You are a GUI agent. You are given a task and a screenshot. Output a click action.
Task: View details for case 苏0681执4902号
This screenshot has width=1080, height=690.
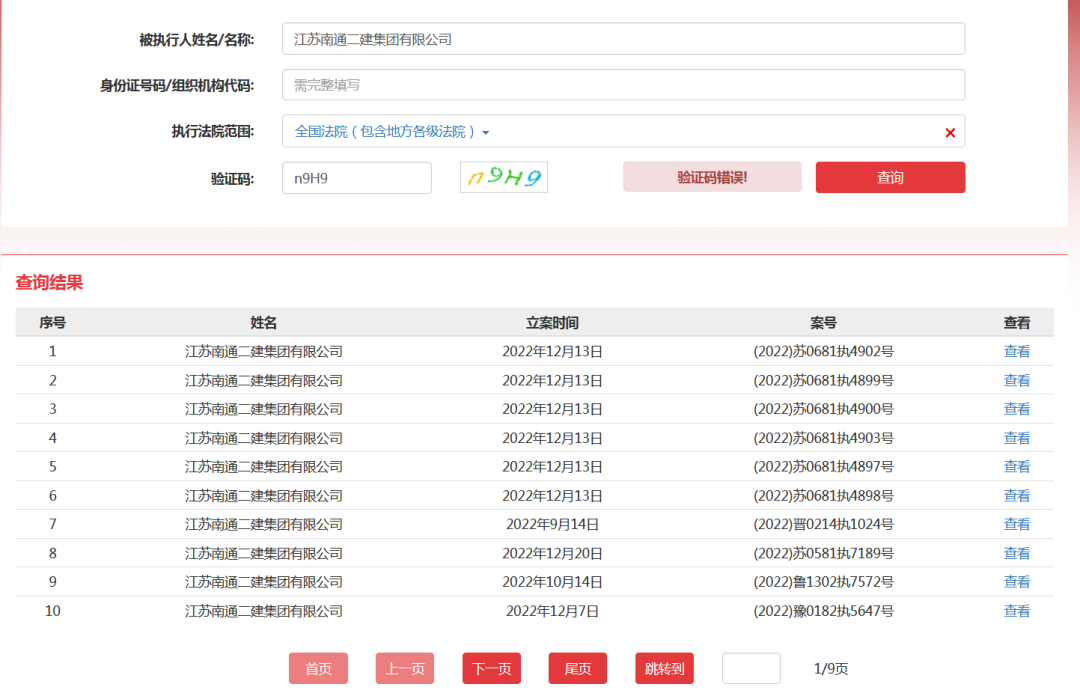click(x=1017, y=351)
